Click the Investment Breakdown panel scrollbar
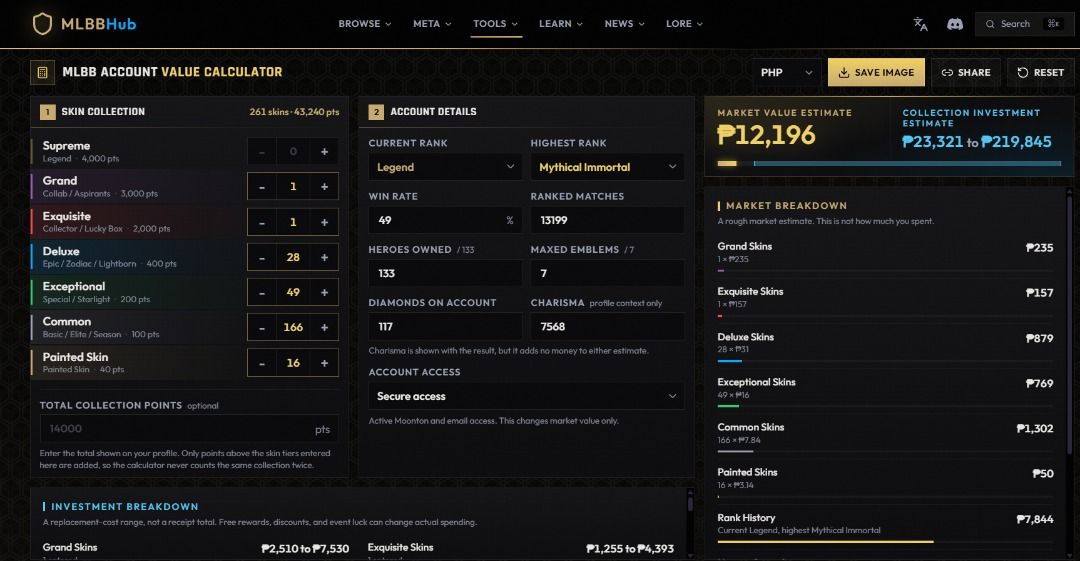 click(690, 503)
